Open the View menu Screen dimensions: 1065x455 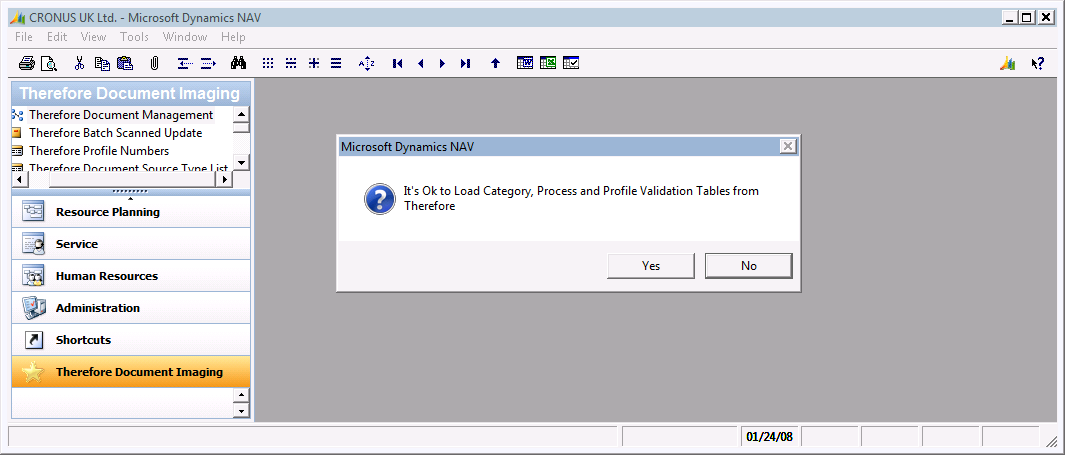coord(94,37)
